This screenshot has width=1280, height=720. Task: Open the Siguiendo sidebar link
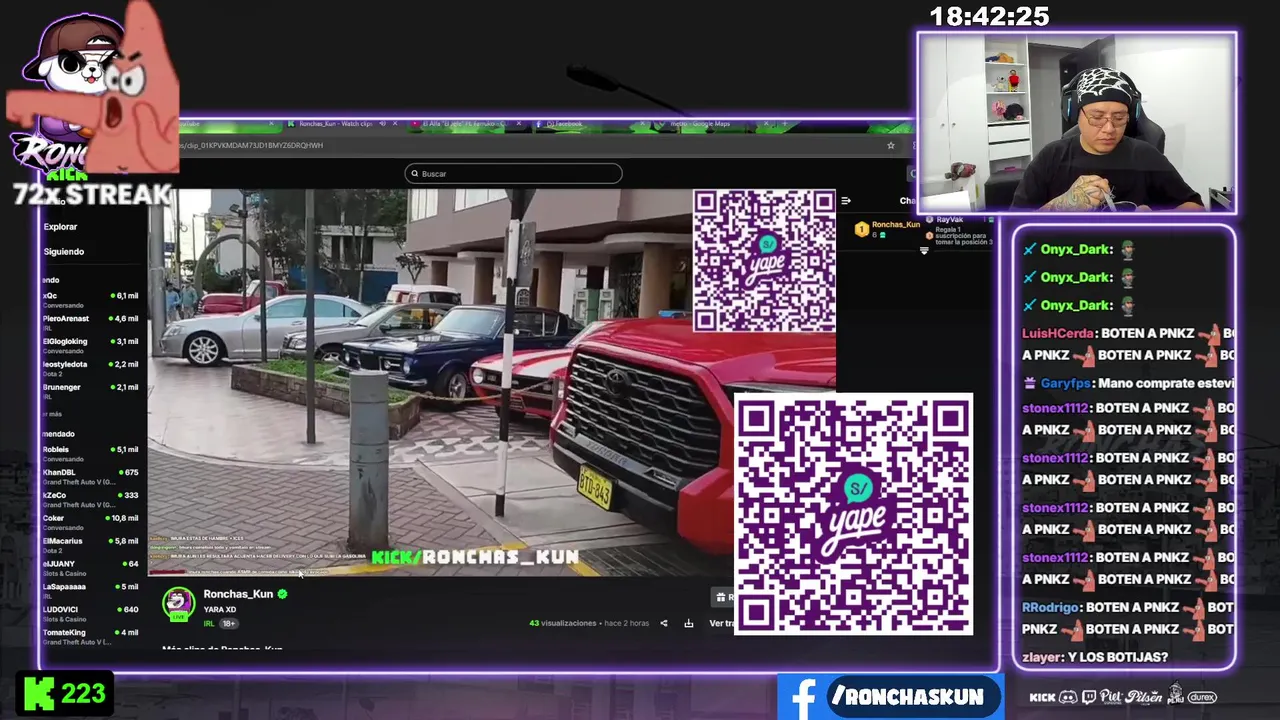coord(64,252)
